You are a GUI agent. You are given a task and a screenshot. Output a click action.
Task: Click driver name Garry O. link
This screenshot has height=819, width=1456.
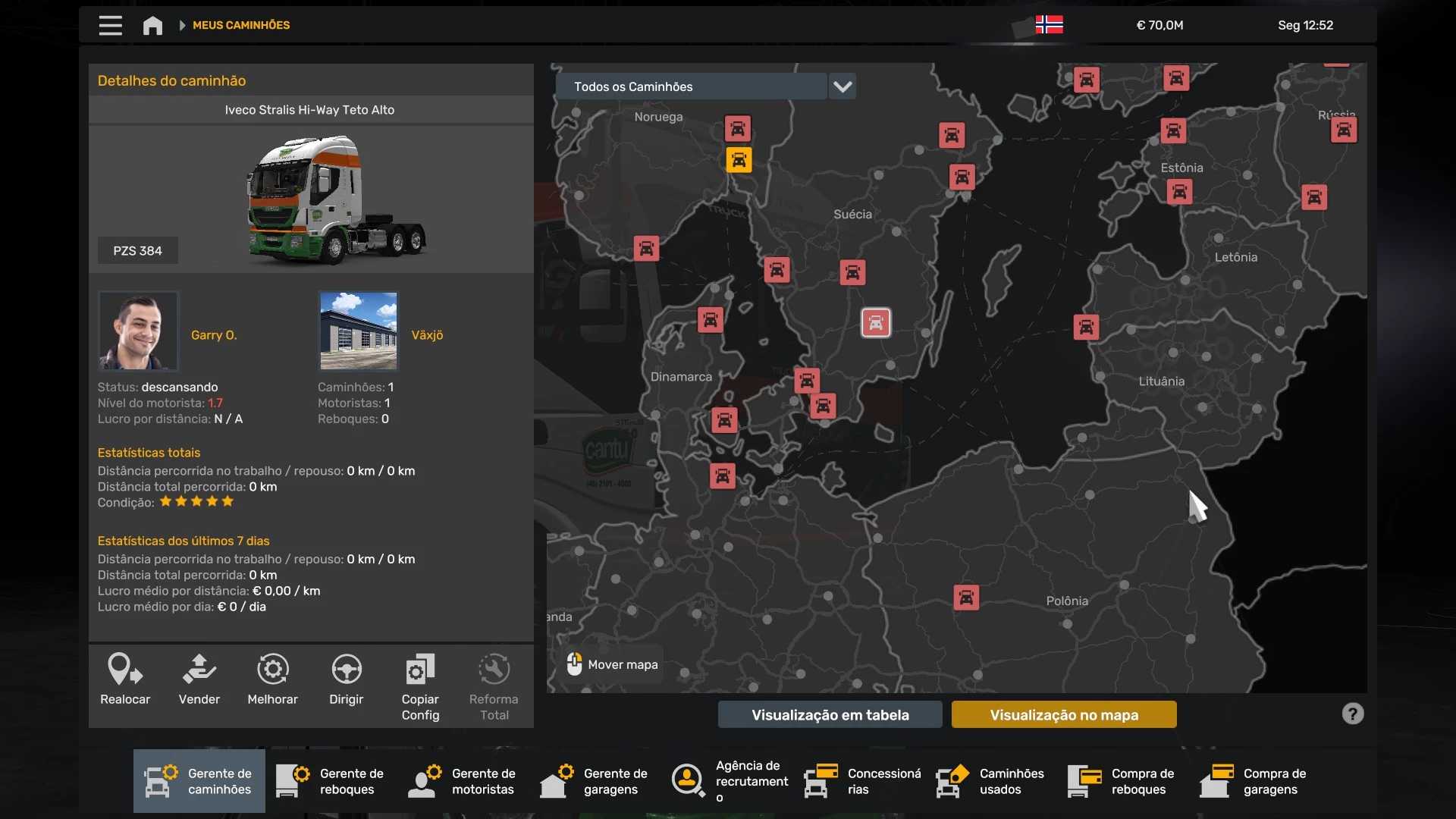(214, 334)
